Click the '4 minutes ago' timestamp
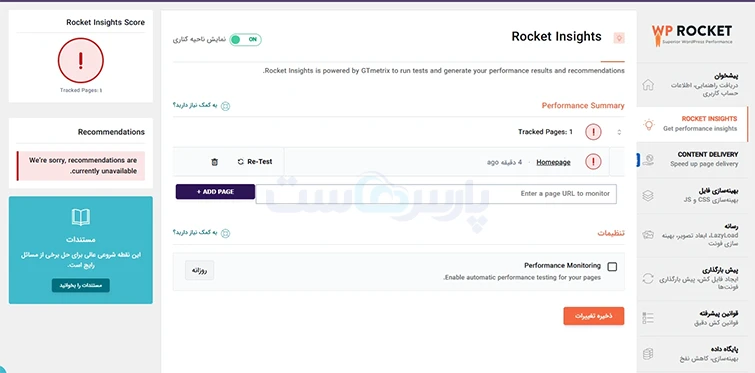The image size is (755, 373). click(504, 162)
